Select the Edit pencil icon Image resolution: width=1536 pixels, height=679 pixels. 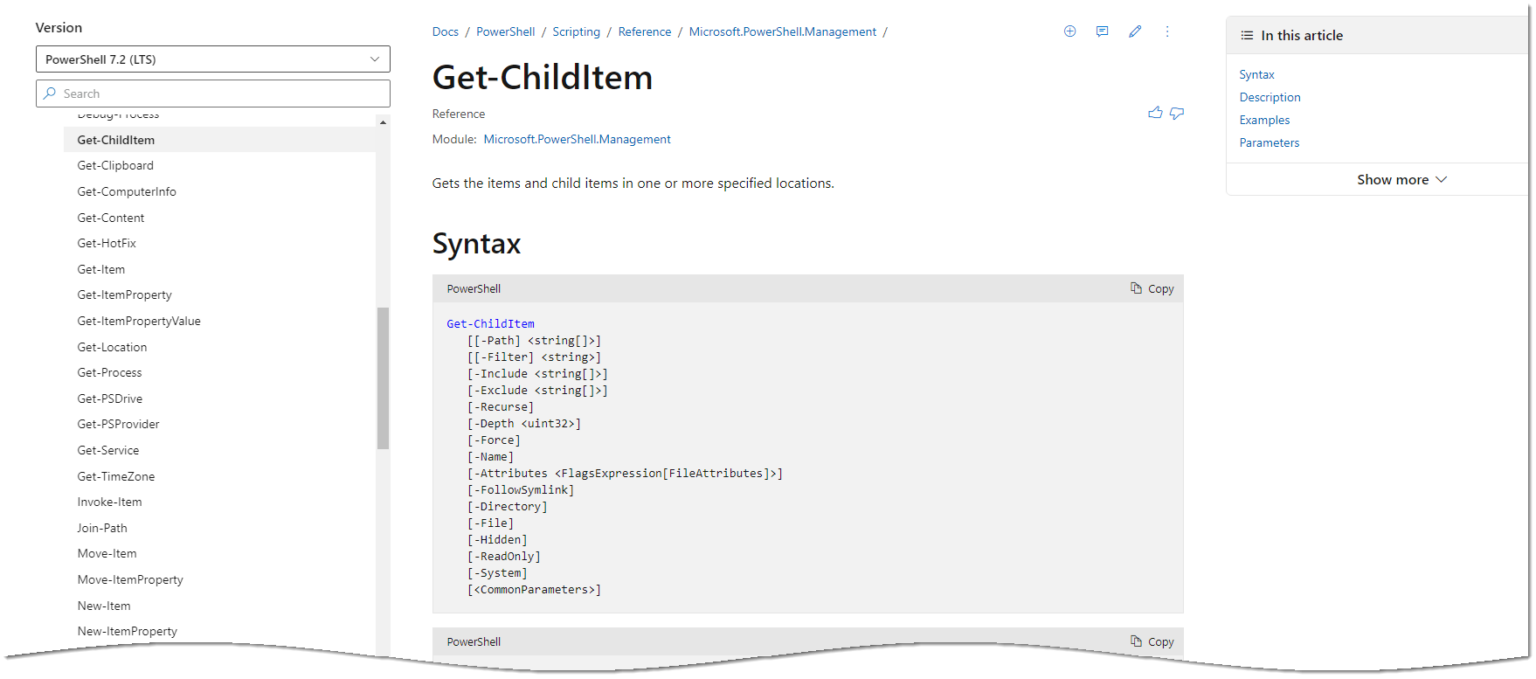tap(1135, 31)
